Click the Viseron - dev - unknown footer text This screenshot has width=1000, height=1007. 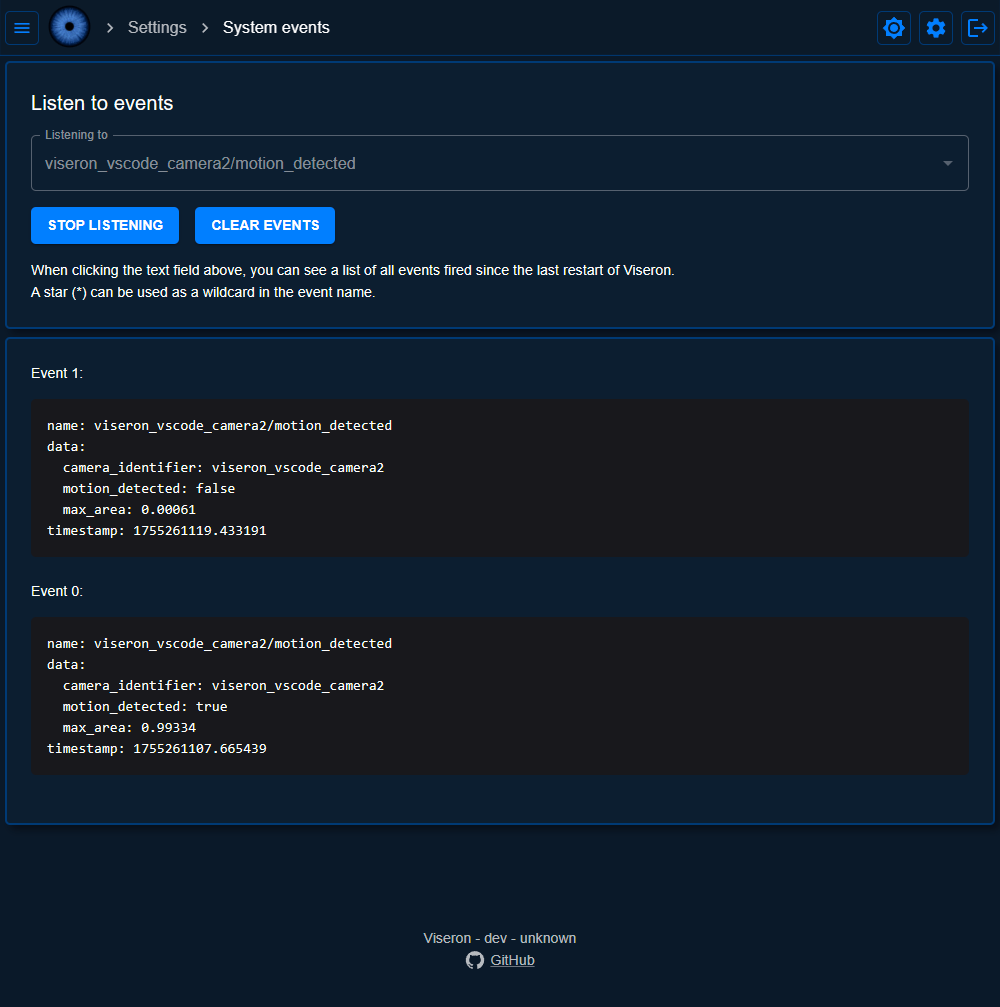tap(500, 938)
